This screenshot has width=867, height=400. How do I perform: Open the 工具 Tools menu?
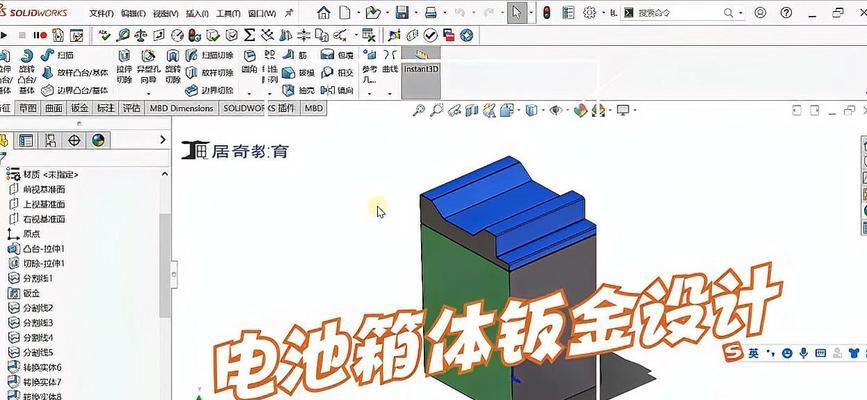[228, 13]
